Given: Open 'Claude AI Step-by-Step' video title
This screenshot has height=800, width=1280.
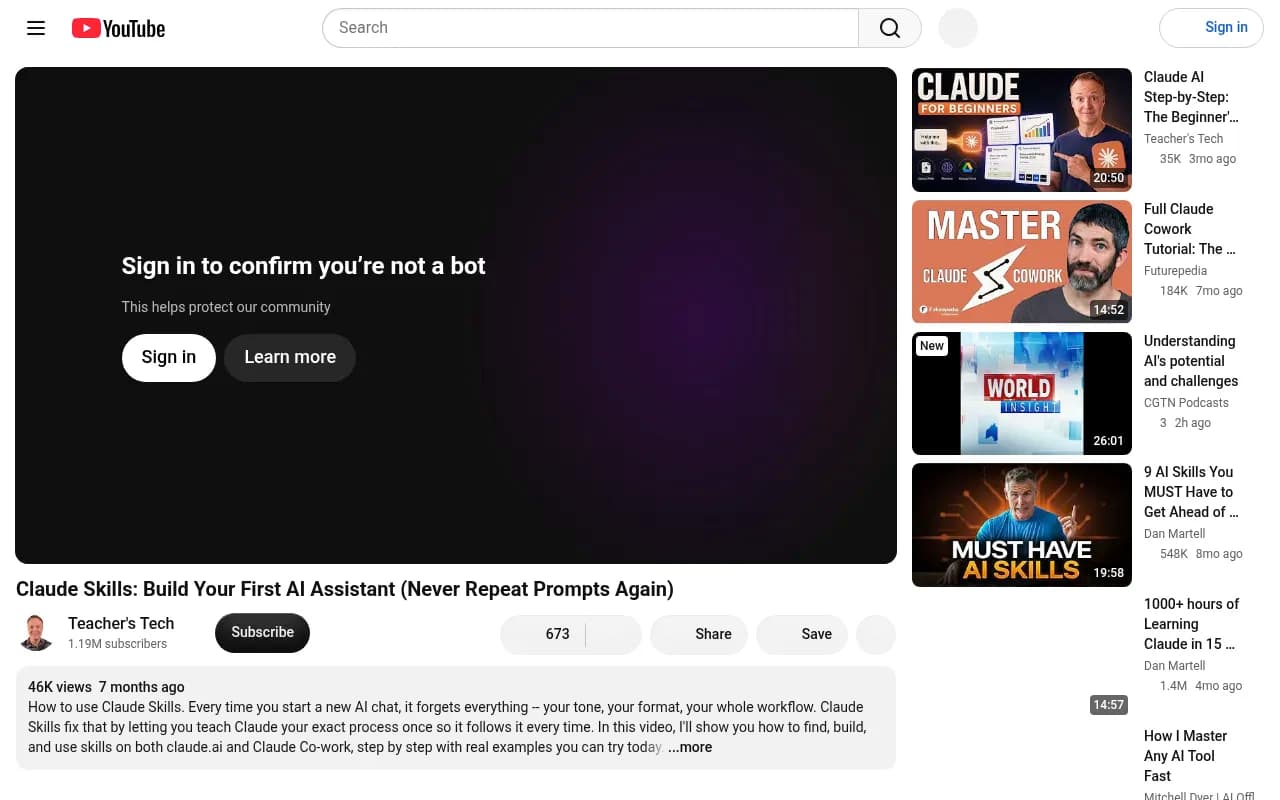Looking at the screenshot, I should [x=1191, y=97].
